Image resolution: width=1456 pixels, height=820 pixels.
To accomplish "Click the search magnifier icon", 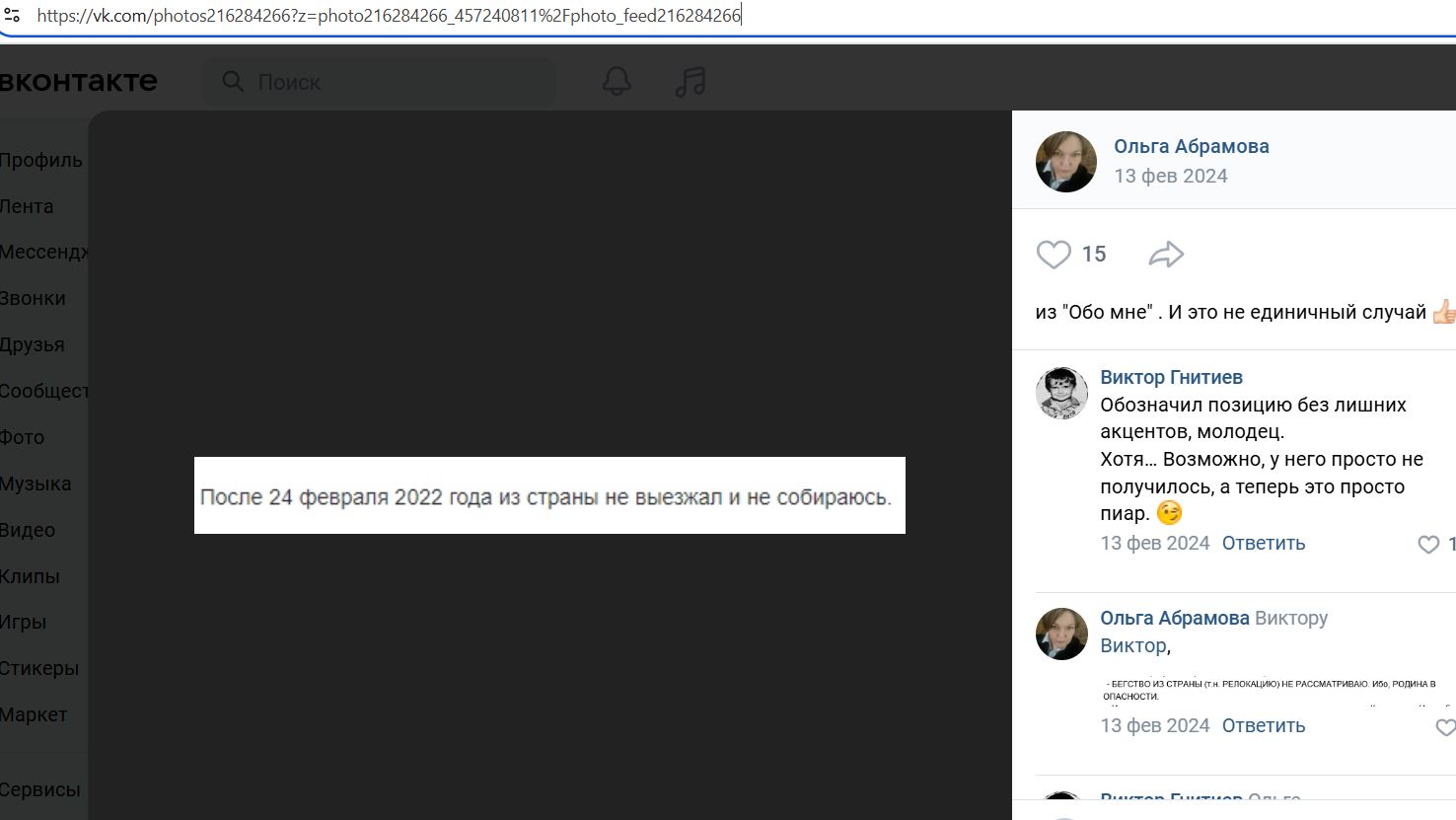I will click(233, 82).
